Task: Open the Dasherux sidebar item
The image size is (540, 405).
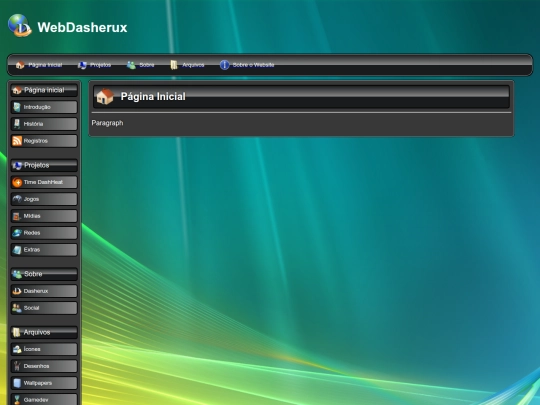Action: (44, 291)
